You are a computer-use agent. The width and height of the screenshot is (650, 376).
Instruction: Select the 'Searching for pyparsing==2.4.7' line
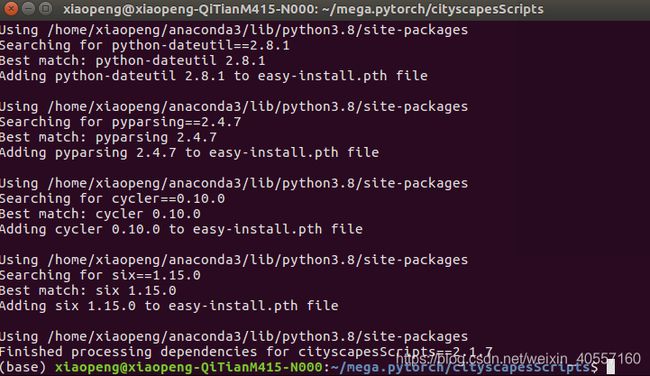tap(121, 121)
